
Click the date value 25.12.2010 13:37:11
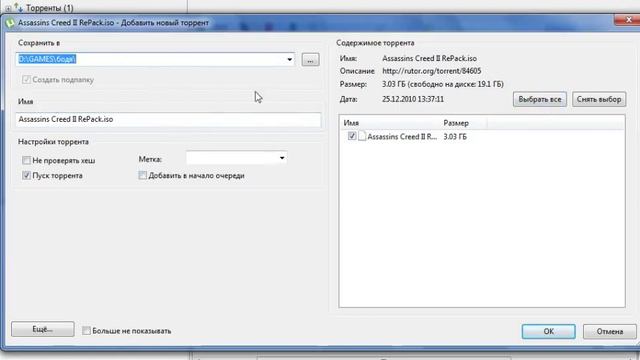[413, 99]
